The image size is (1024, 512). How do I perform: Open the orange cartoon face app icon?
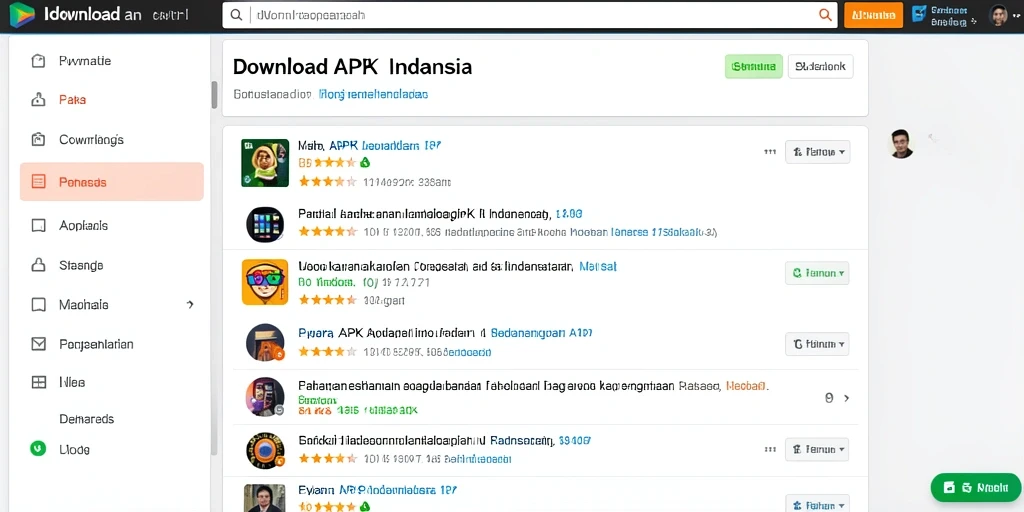tap(264, 282)
